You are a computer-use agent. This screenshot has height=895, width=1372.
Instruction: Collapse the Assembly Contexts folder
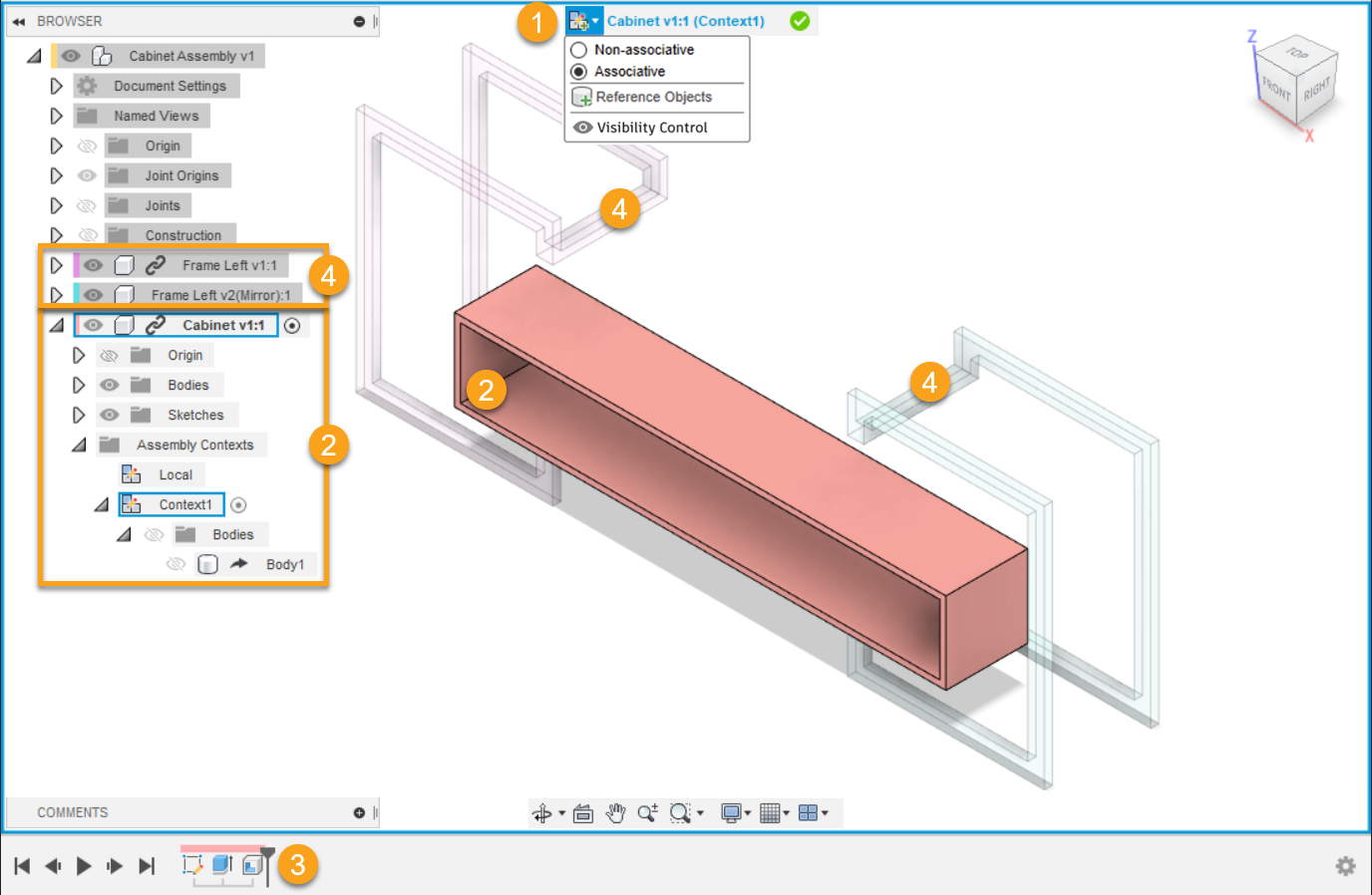click(80, 445)
